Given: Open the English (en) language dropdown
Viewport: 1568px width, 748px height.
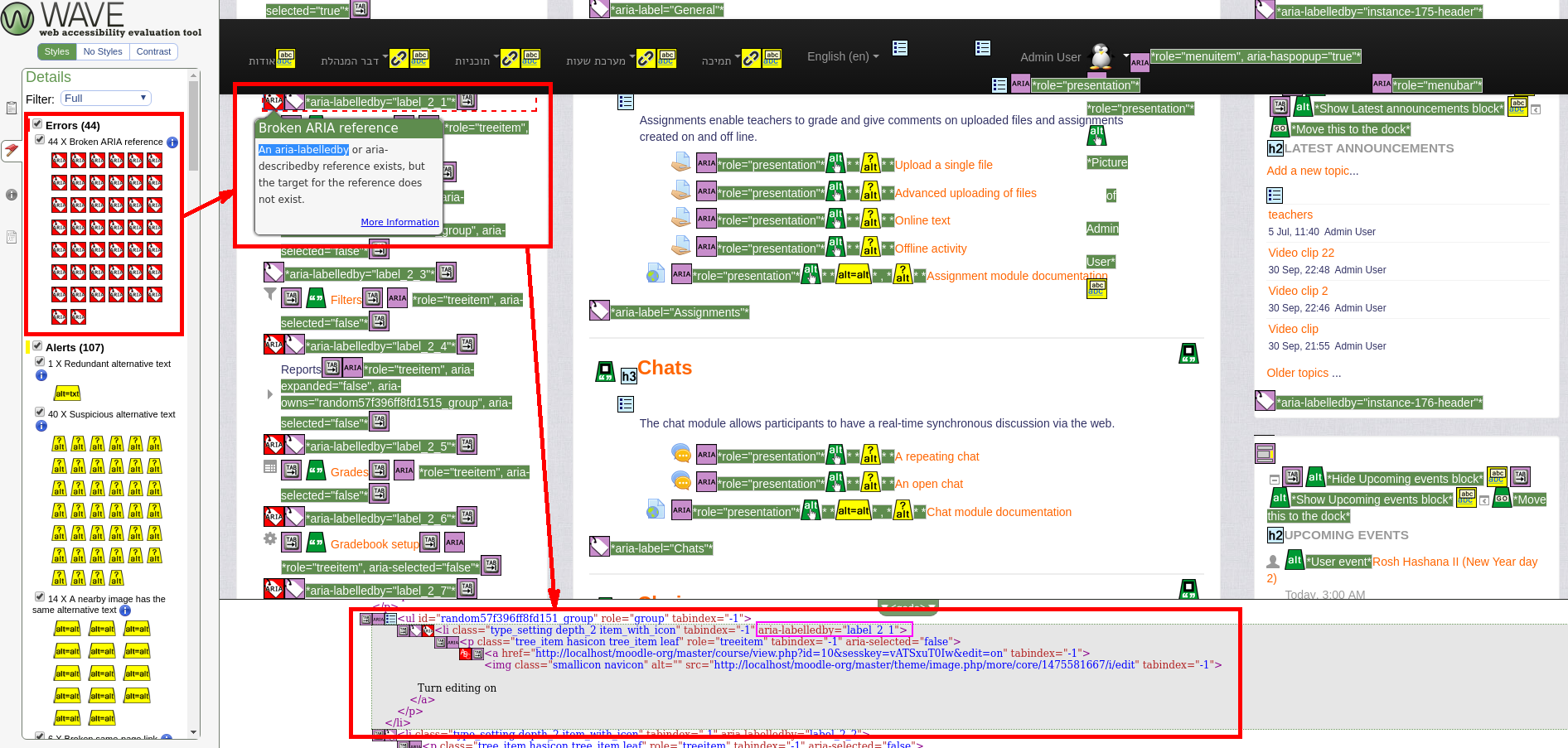Looking at the screenshot, I should 843,56.
